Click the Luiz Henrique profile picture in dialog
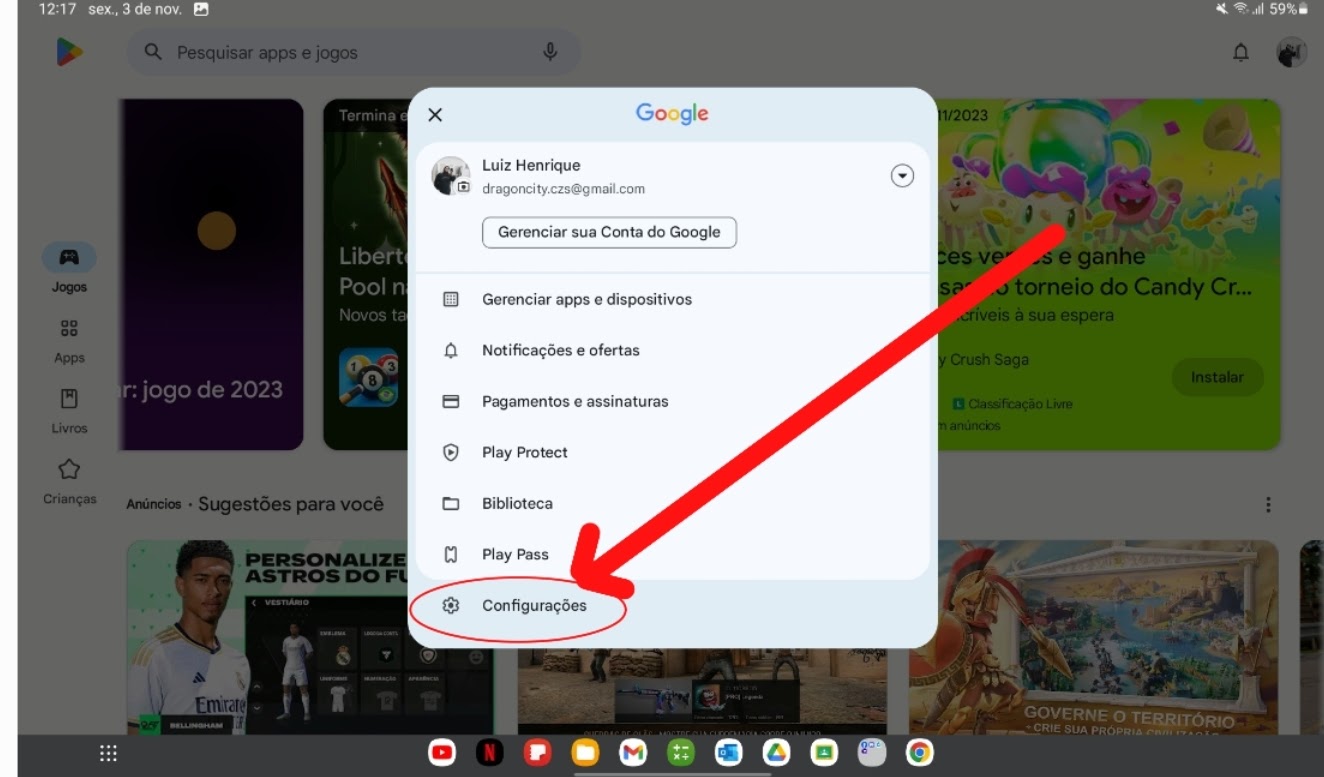This screenshot has height=777, width=1324. click(450, 176)
